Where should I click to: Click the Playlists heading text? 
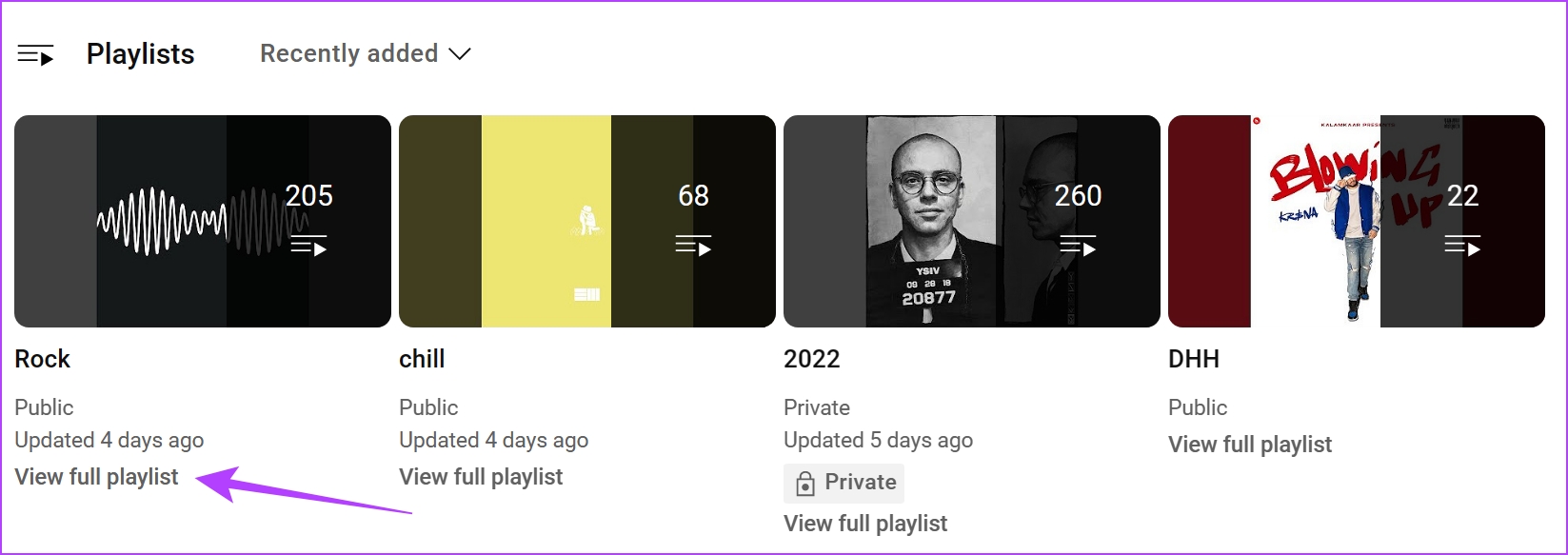(x=141, y=54)
